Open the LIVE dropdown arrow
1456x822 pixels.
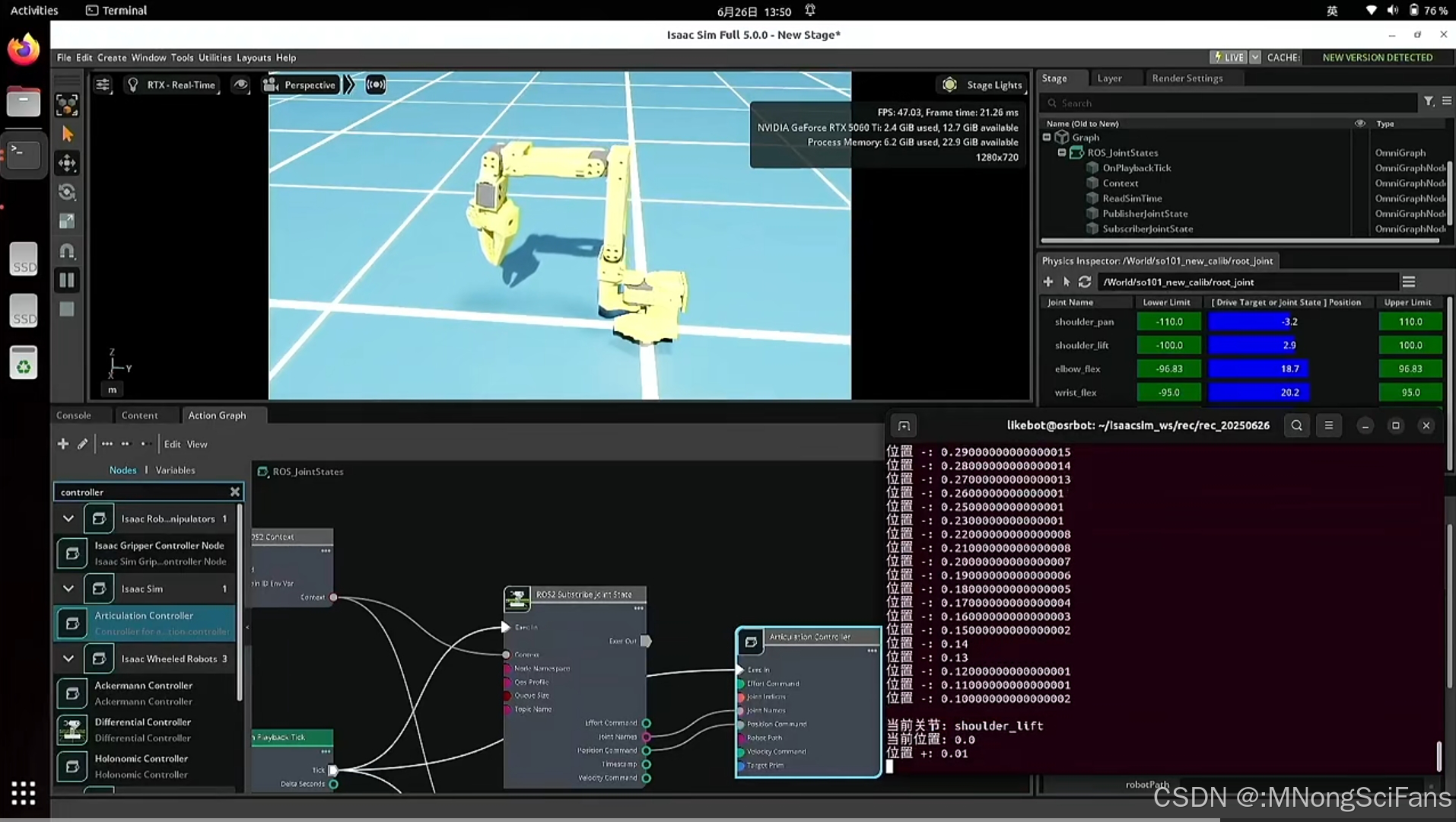1255,57
